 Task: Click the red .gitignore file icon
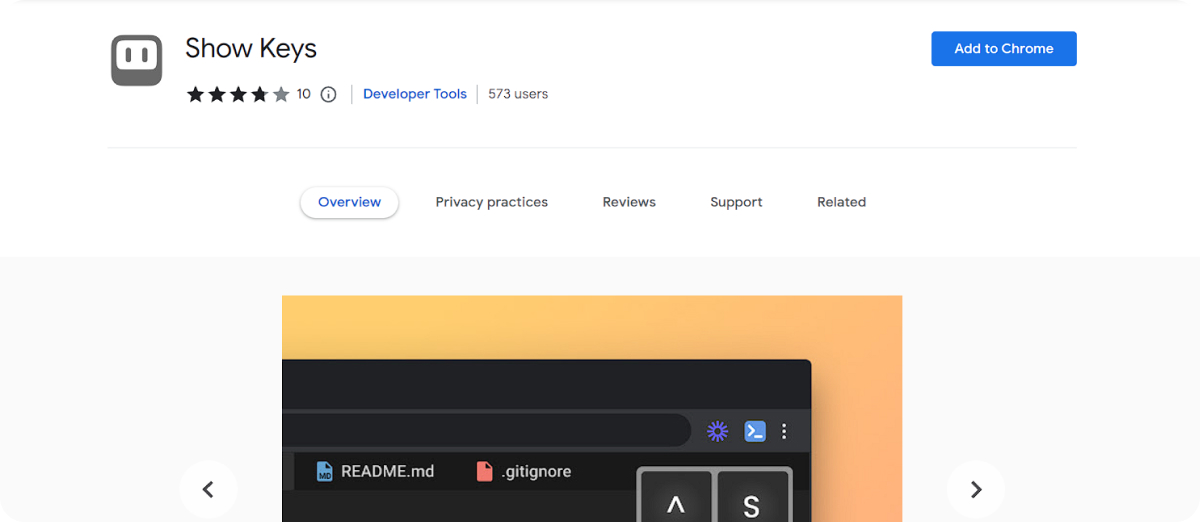pos(484,471)
